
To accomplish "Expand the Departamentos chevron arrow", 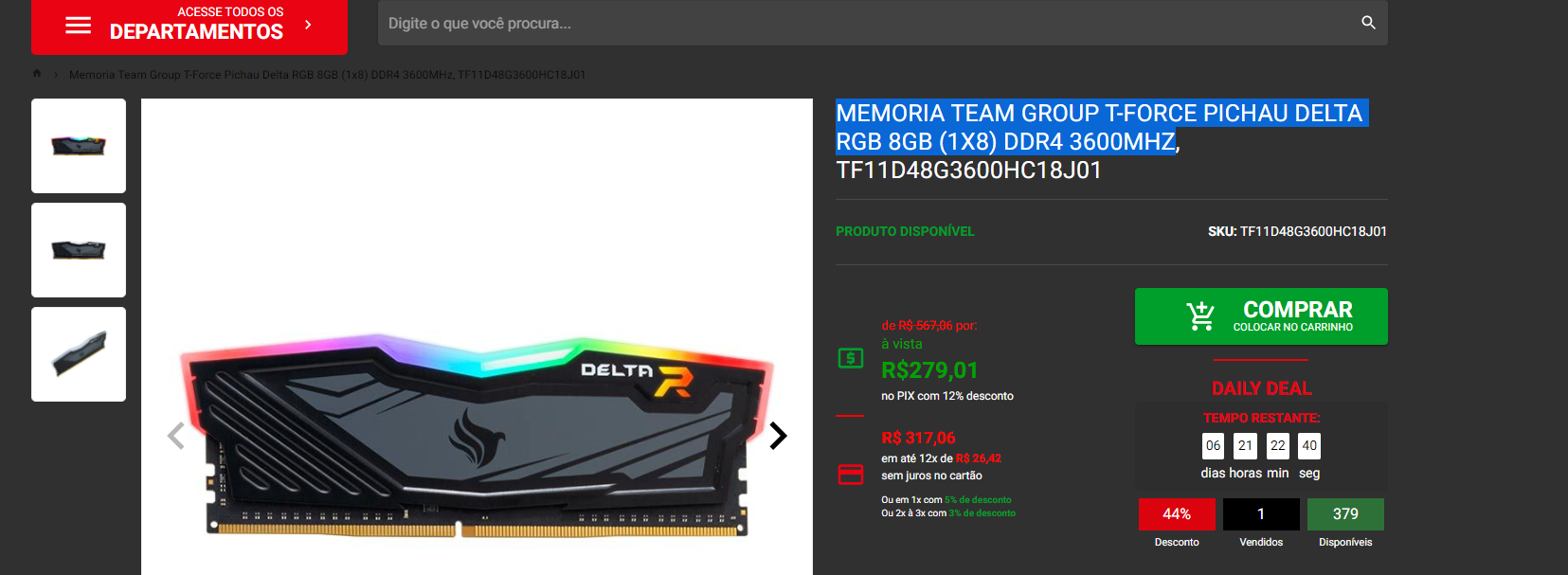I will point(308,25).
